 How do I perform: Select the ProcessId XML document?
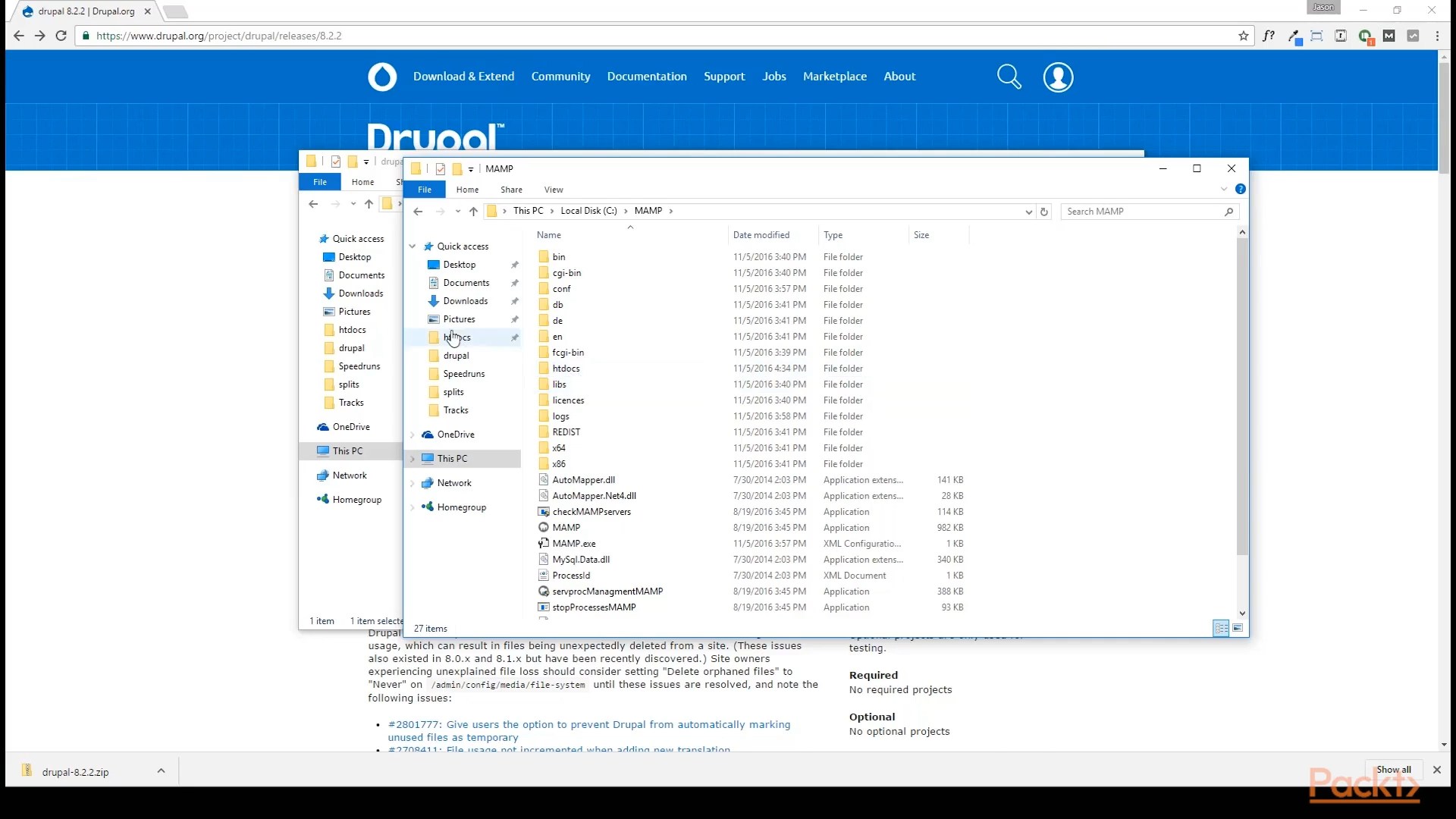571,576
